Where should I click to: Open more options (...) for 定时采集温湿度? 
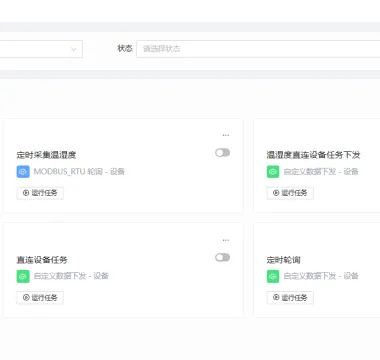click(x=226, y=135)
